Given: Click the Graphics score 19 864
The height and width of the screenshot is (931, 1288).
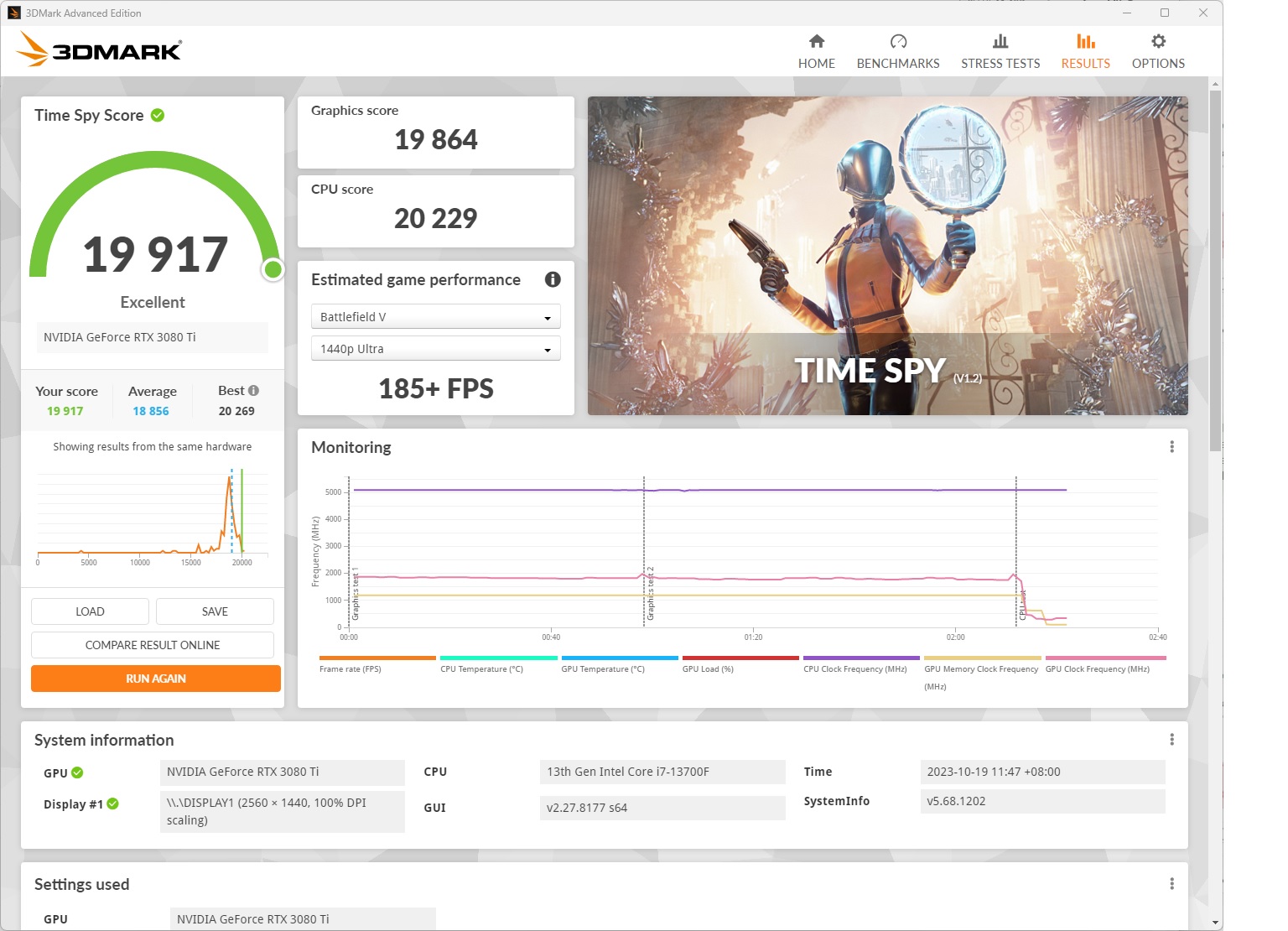Looking at the screenshot, I should pyautogui.click(x=436, y=139).
